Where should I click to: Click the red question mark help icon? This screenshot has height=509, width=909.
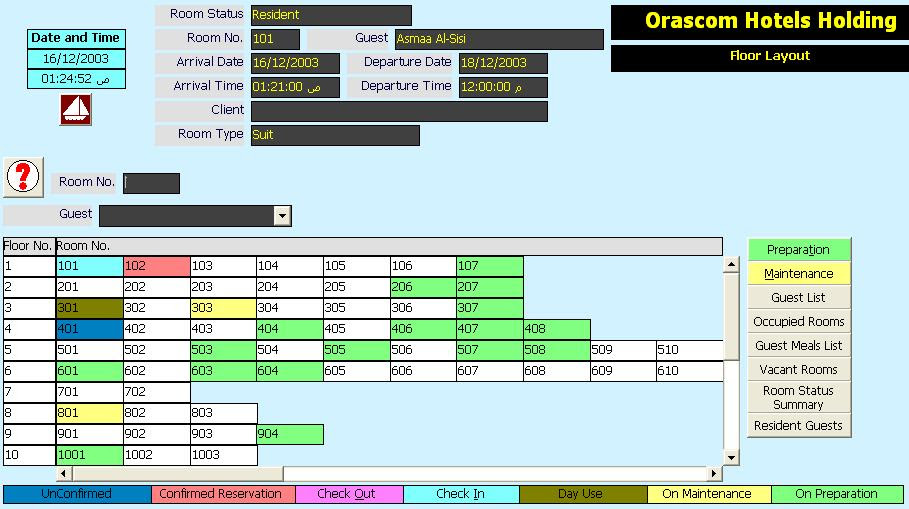(x=23, y=177)
